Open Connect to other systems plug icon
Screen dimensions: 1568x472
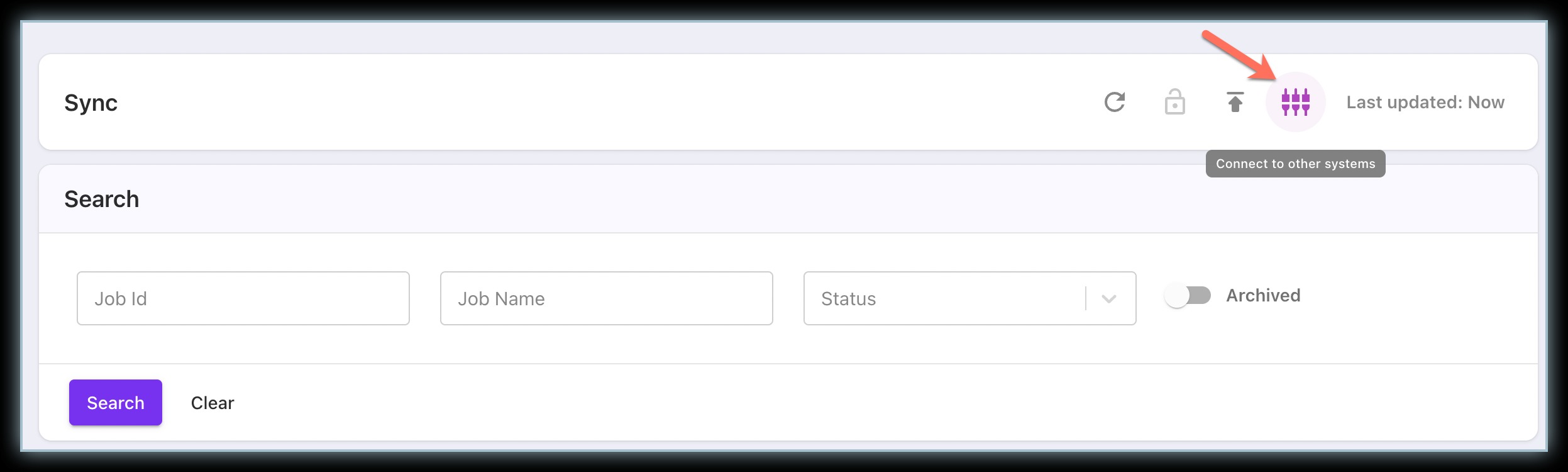1295,102
